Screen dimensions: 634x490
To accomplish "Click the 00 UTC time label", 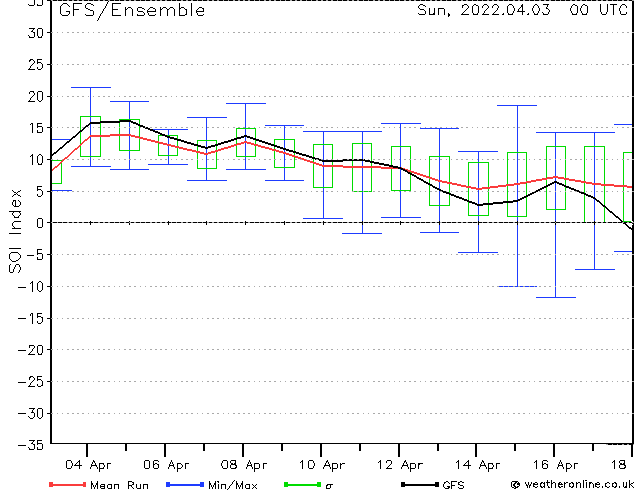I will [599, 10].
